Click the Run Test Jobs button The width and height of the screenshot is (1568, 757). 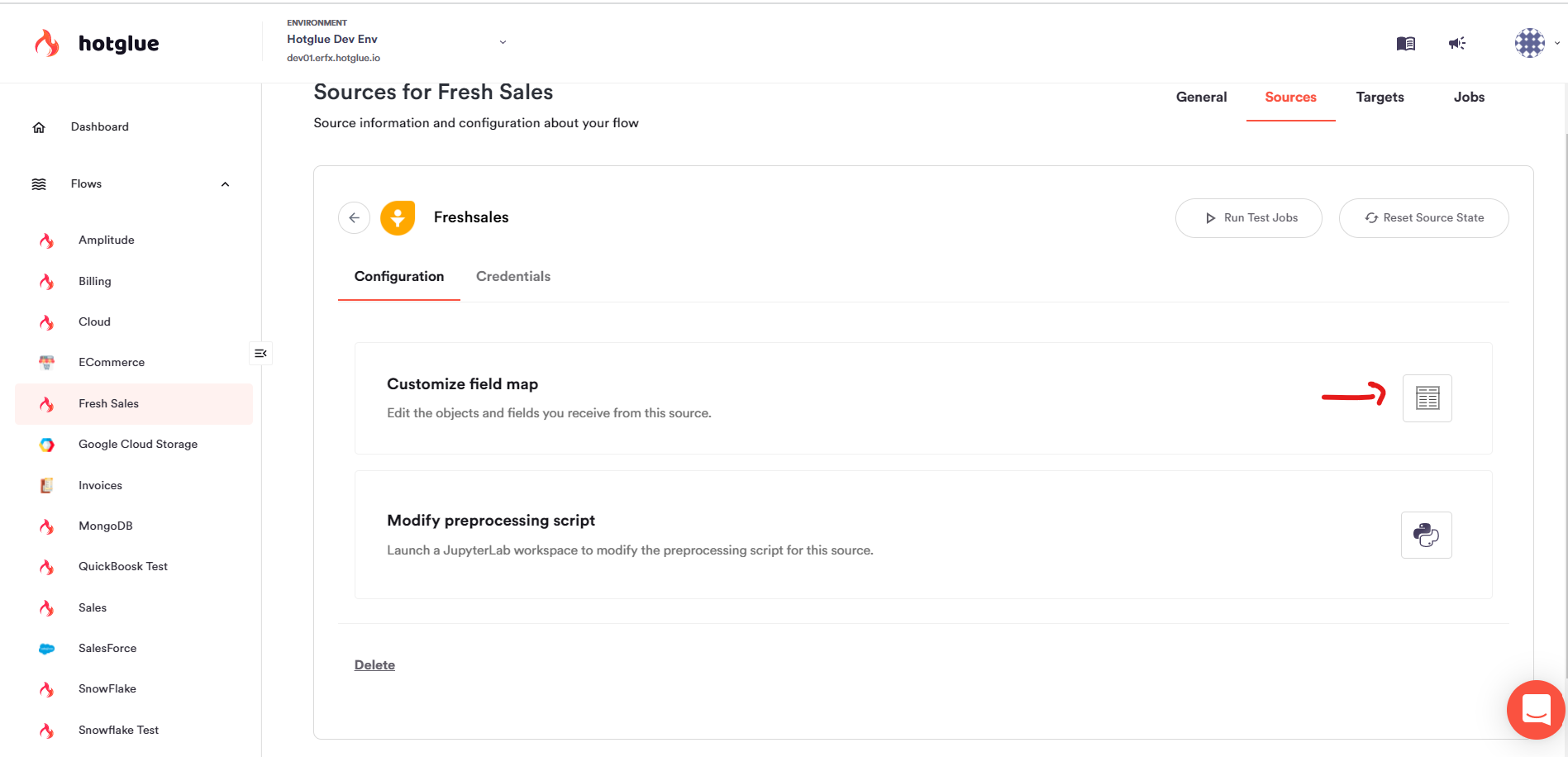click(1248, 218)
